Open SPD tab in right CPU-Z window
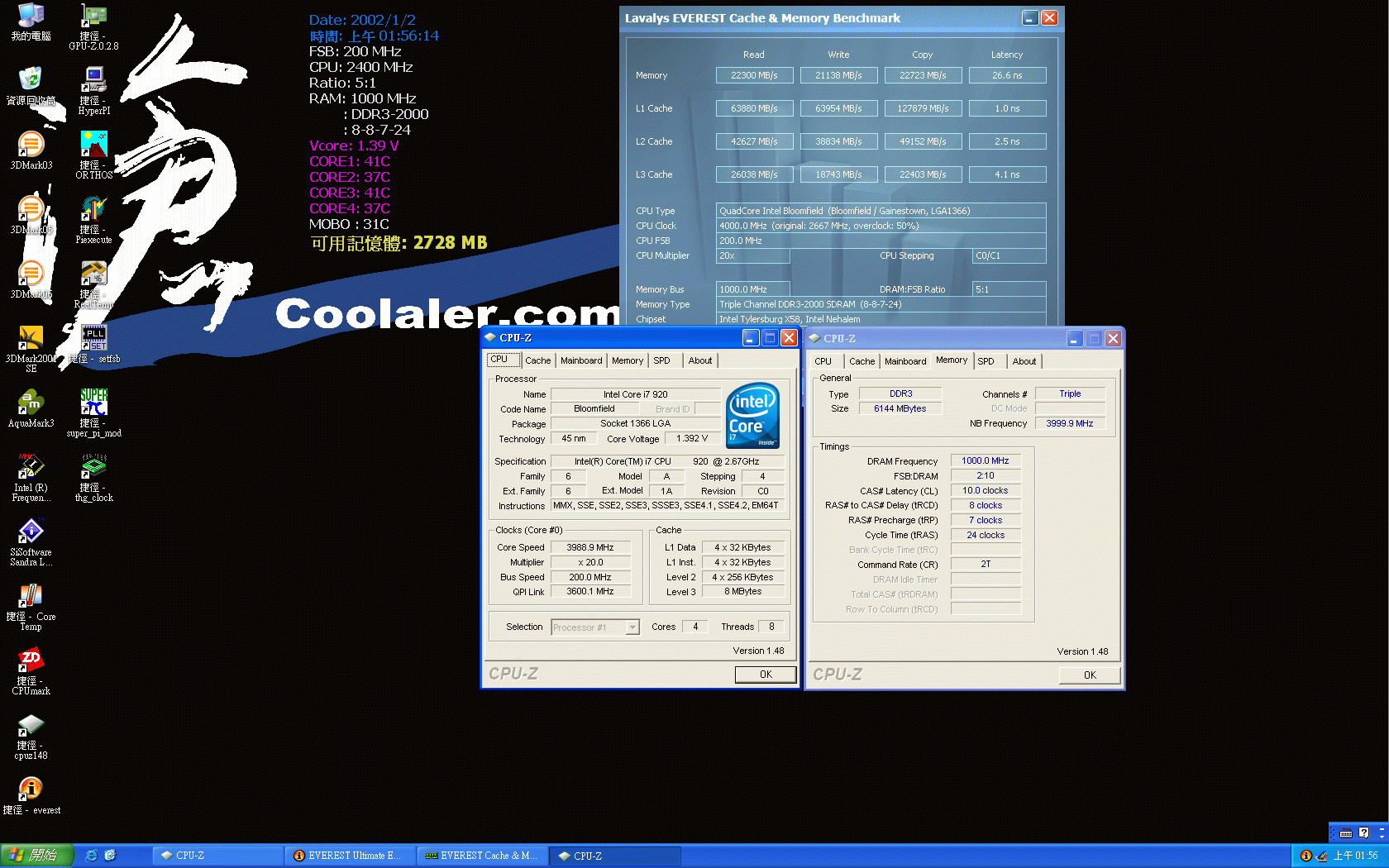1389x868 pixels. tap(986, 361)
